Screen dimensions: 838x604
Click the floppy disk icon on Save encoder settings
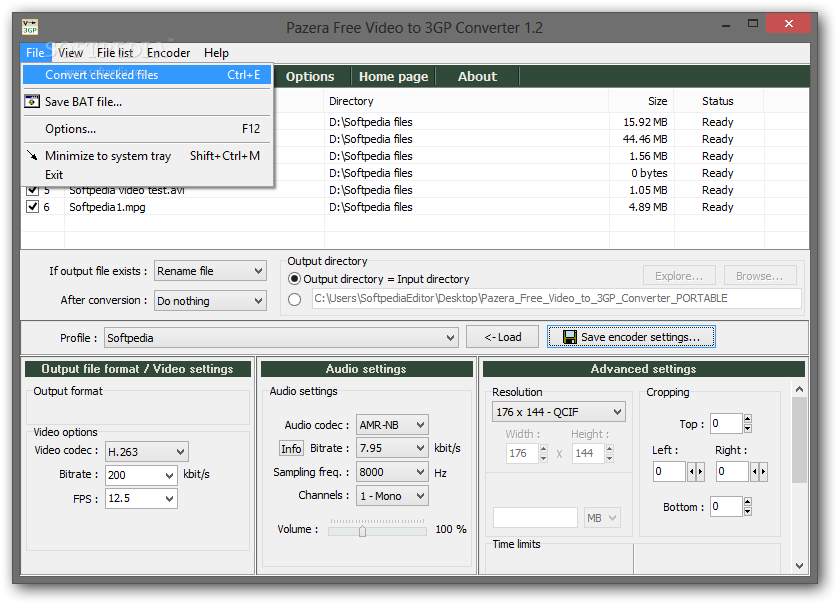(570, 337)
